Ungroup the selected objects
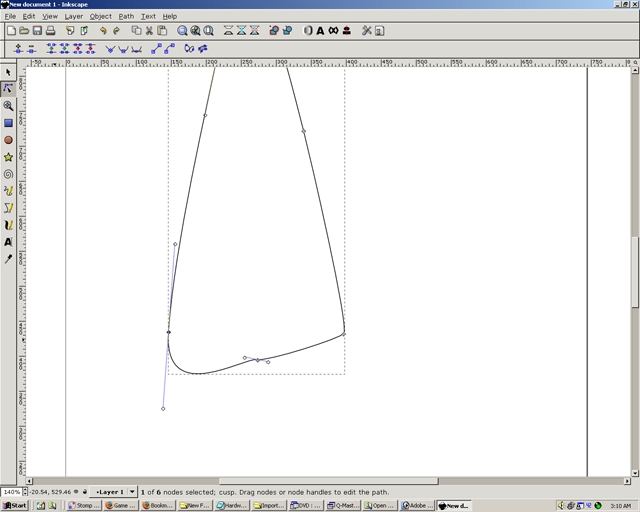The height and width of the screenshot is (512, 640). 287,31
